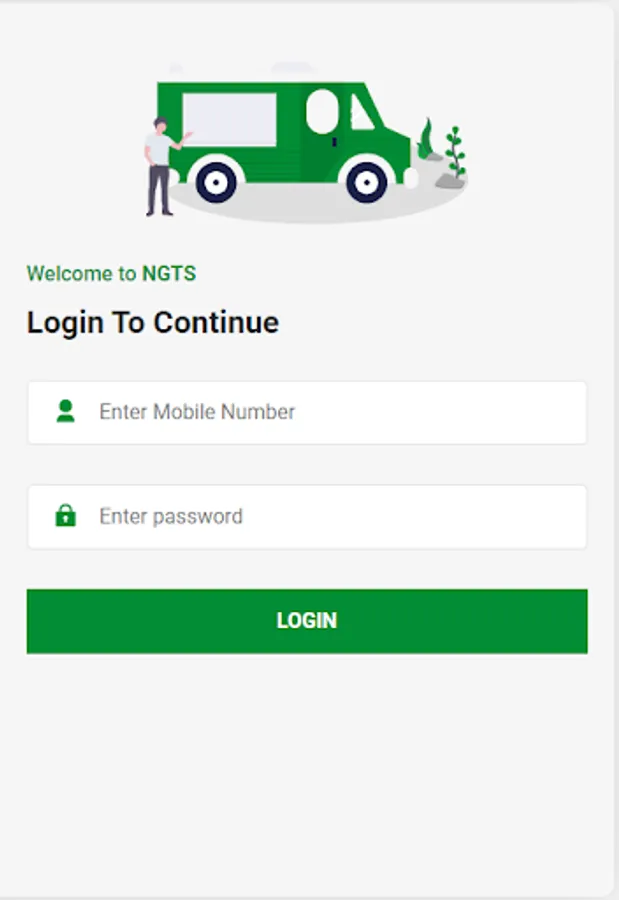Focus the Enter password field
This screenshot has height=900, width=619.
pyautogui.click(x=307, y=517)
